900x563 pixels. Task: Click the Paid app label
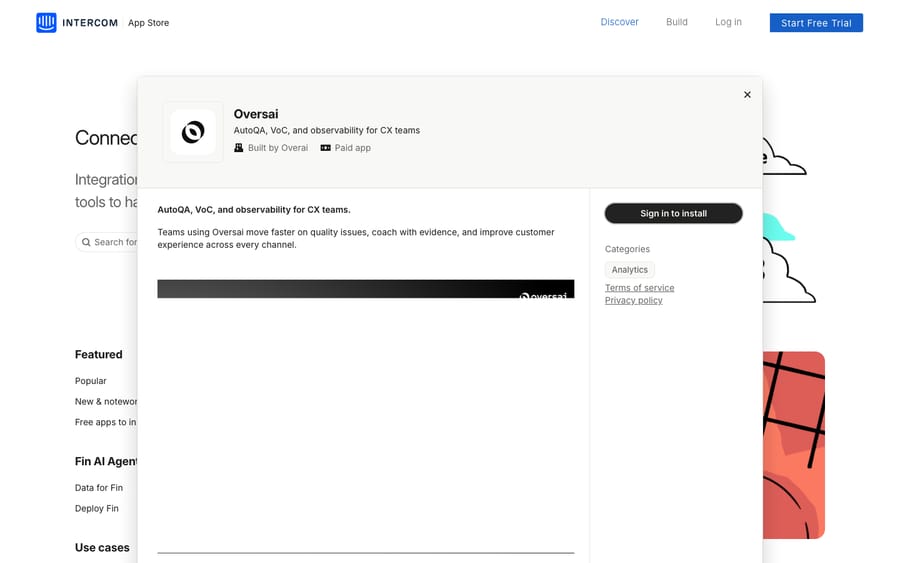click(352, 148)
